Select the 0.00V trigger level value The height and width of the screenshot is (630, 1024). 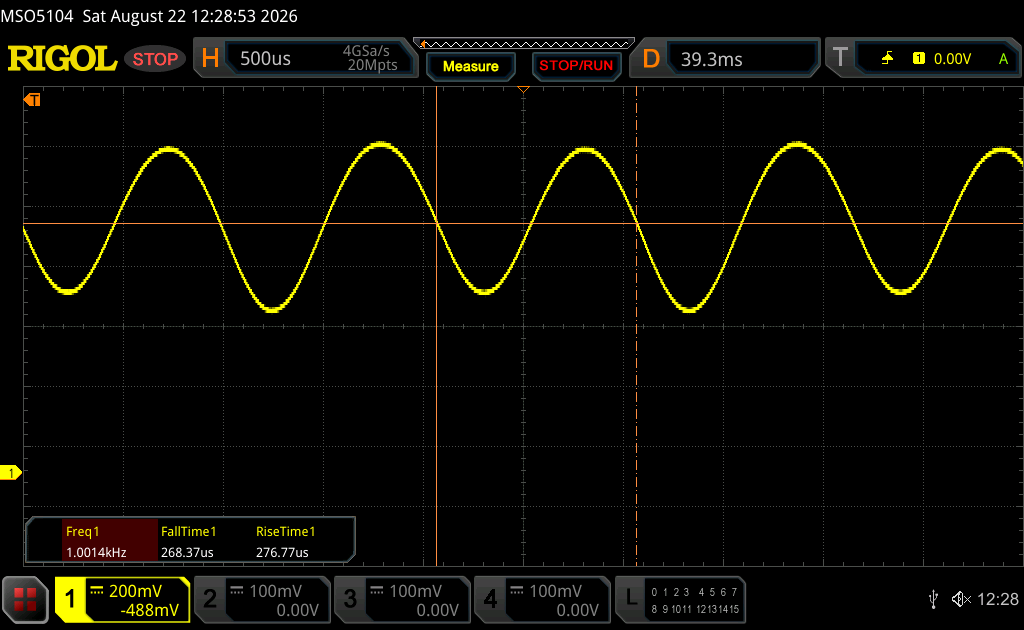point(952,59)
